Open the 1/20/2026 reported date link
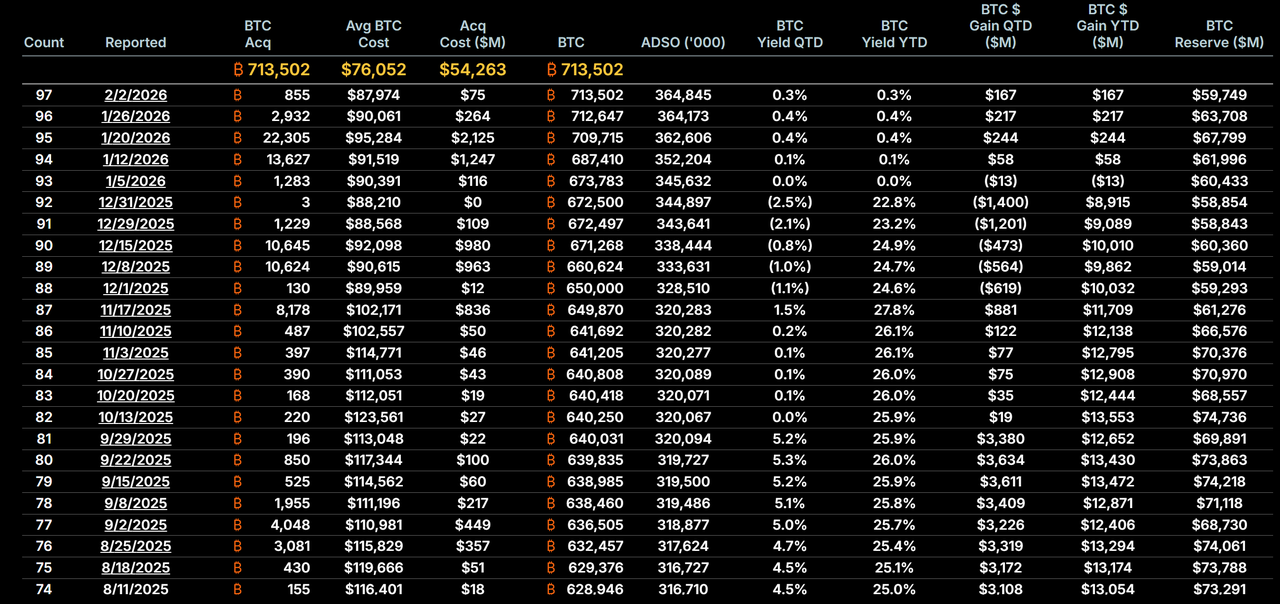 pos(136,138)
